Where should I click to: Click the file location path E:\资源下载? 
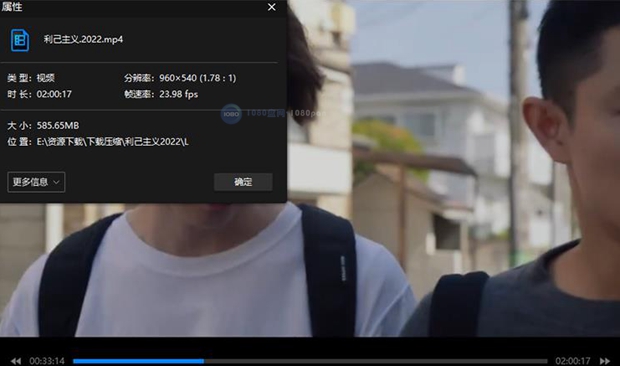click(113, 141)
